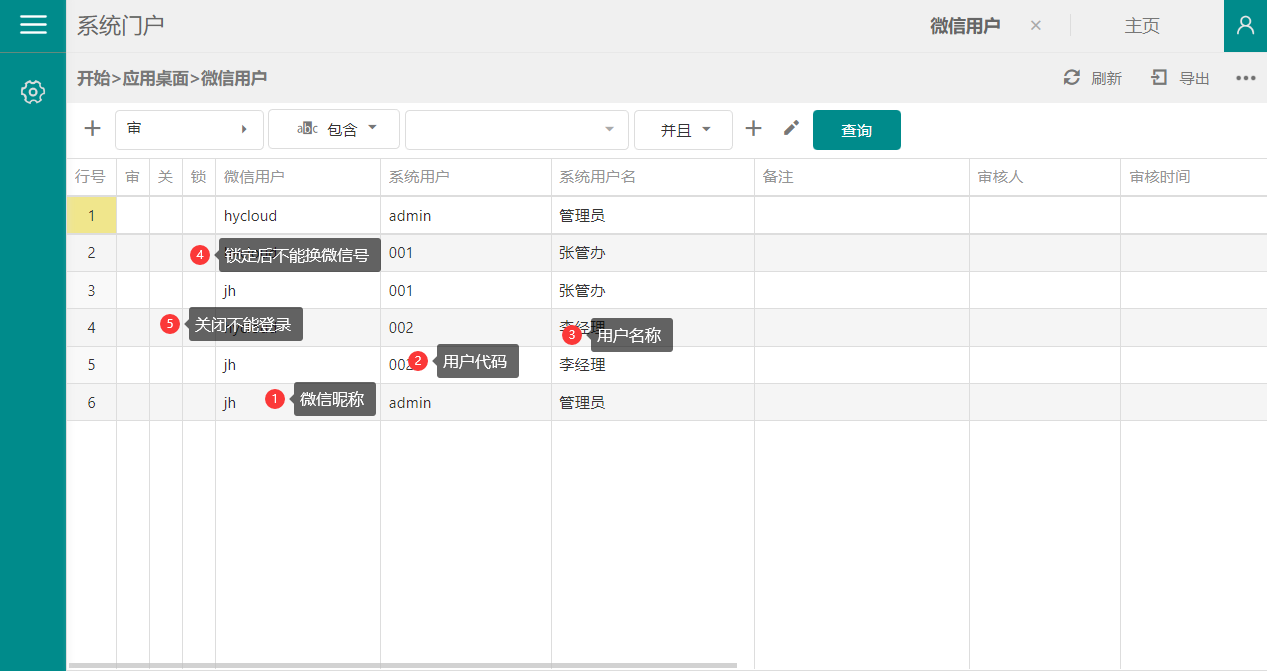Click the 刷新 refresh icon
This screenshot has height=671, width=1267.
click(x=1072, y=78)
